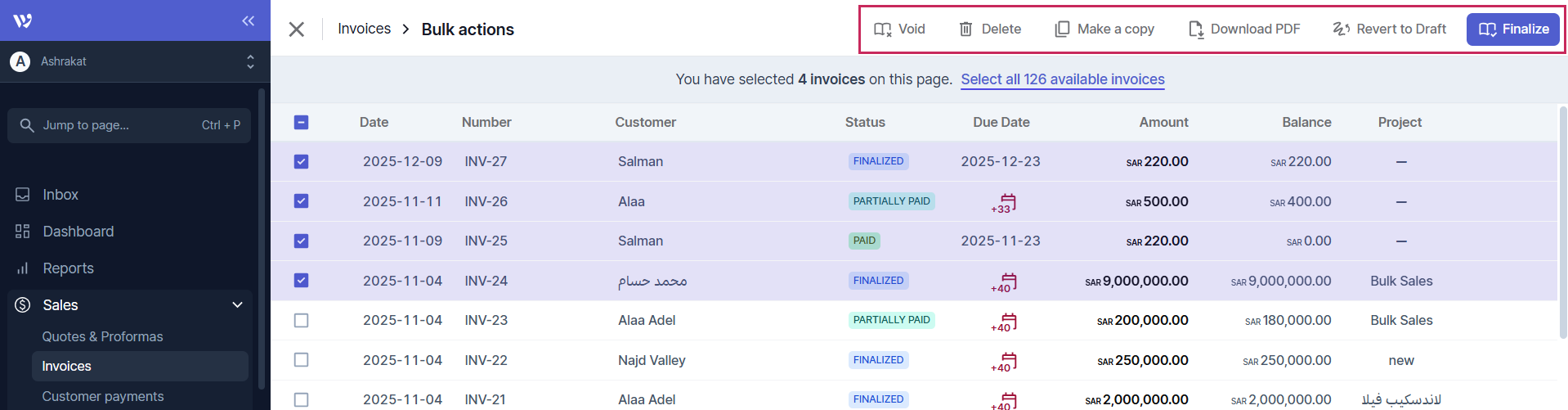The height and width of the screenshot is (410, 1568).
Task: Make a copy of selected invoices
Action: coord(1104,29)
